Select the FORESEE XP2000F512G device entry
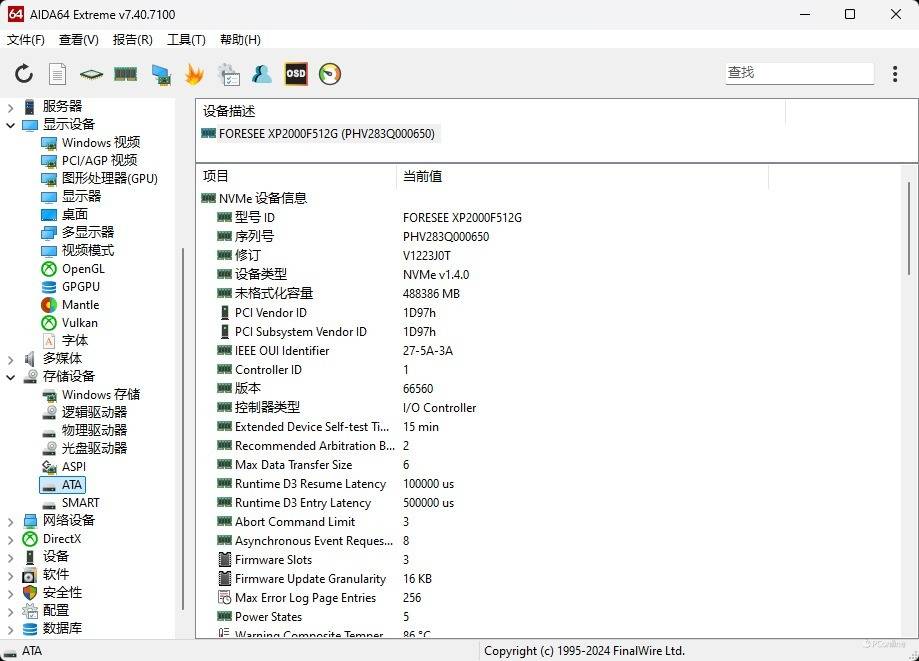919x661 pixels. [326, 133]
